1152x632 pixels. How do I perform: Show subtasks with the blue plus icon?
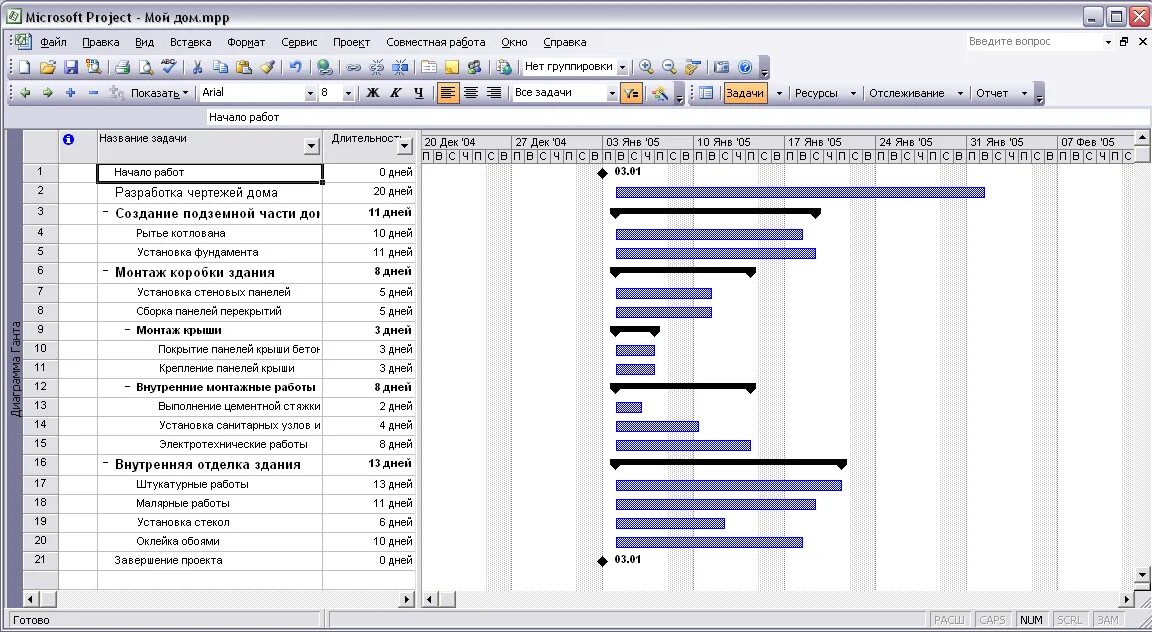point(71,93)
